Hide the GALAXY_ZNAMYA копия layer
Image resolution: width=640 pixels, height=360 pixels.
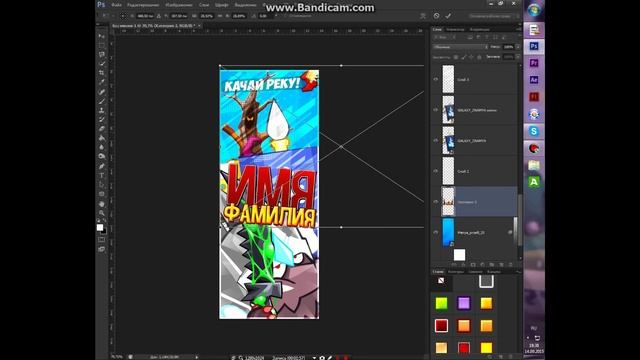coord(436,110)
